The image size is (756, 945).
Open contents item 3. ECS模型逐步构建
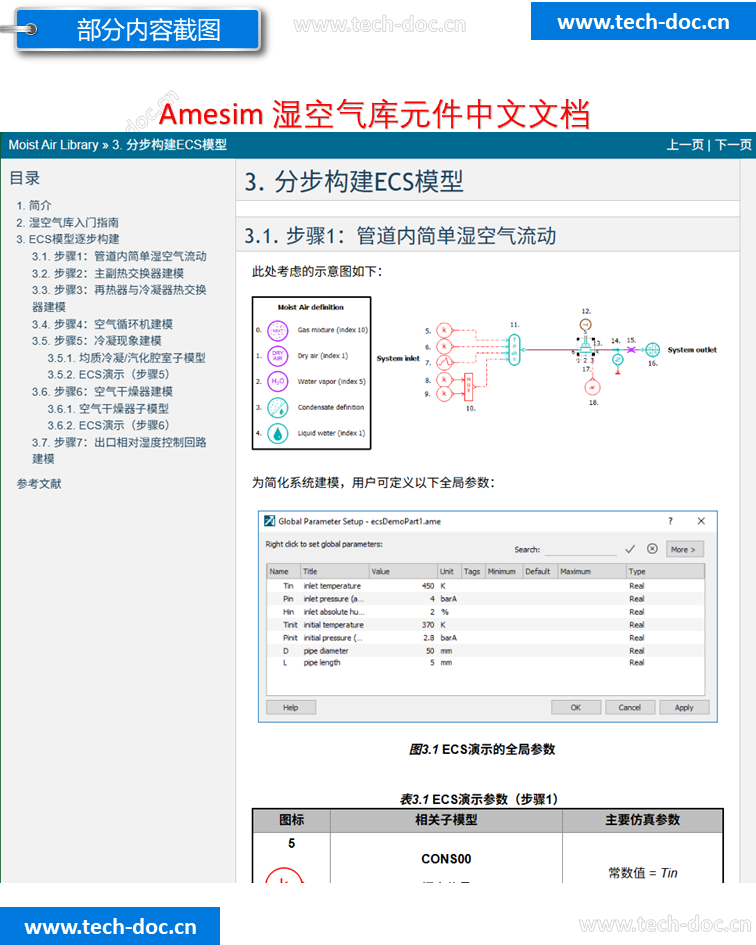68,239
